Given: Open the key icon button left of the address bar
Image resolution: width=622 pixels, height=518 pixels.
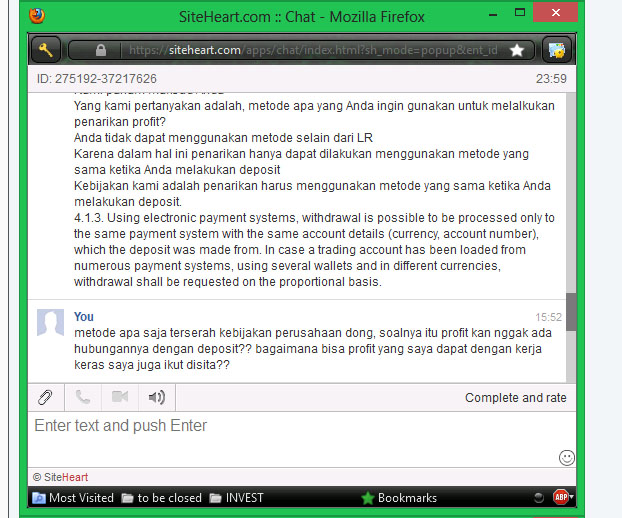Looking at the screenshot, I should pos(46,50).
